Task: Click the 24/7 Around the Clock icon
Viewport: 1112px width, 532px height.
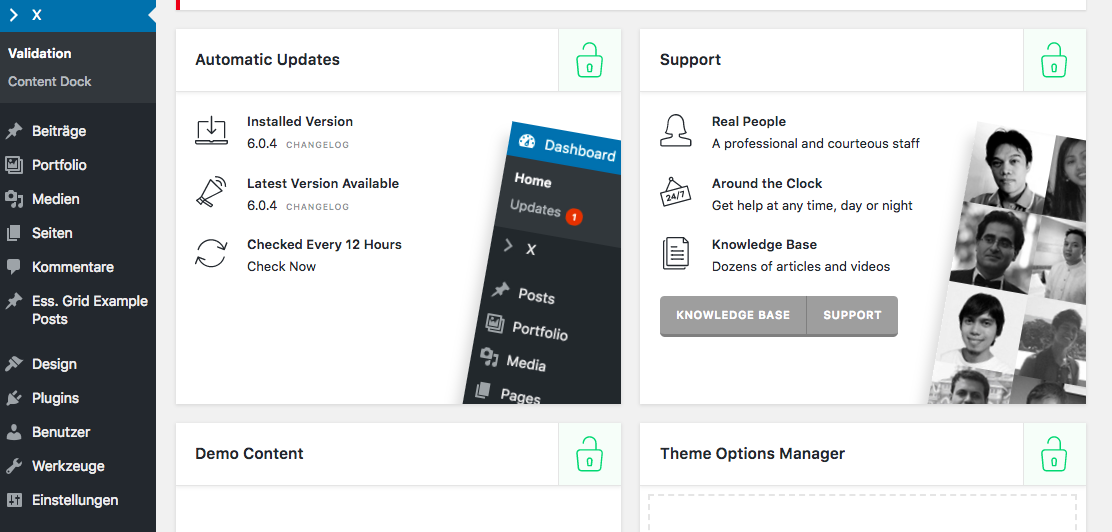Action: click(676, 192)
